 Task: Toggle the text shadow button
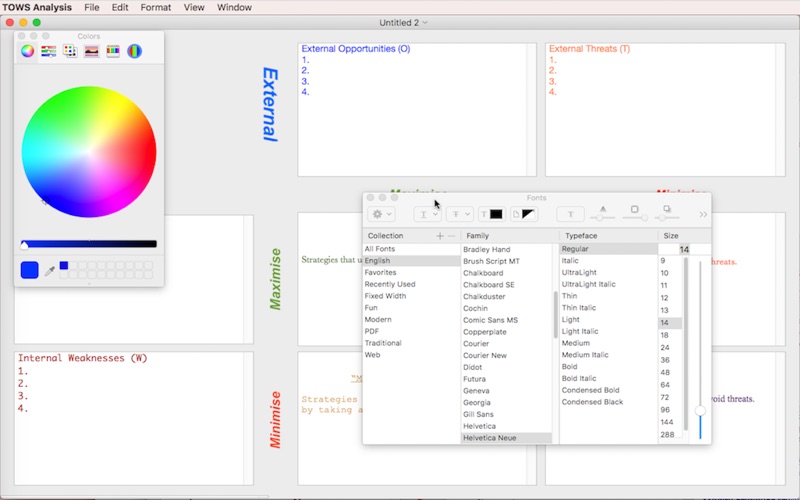coord(570,214)
